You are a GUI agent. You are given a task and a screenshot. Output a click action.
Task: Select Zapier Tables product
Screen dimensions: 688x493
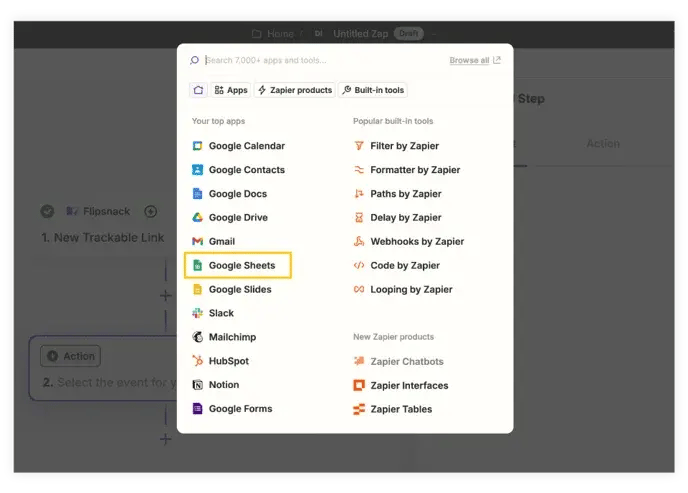[x=393, y=409]
